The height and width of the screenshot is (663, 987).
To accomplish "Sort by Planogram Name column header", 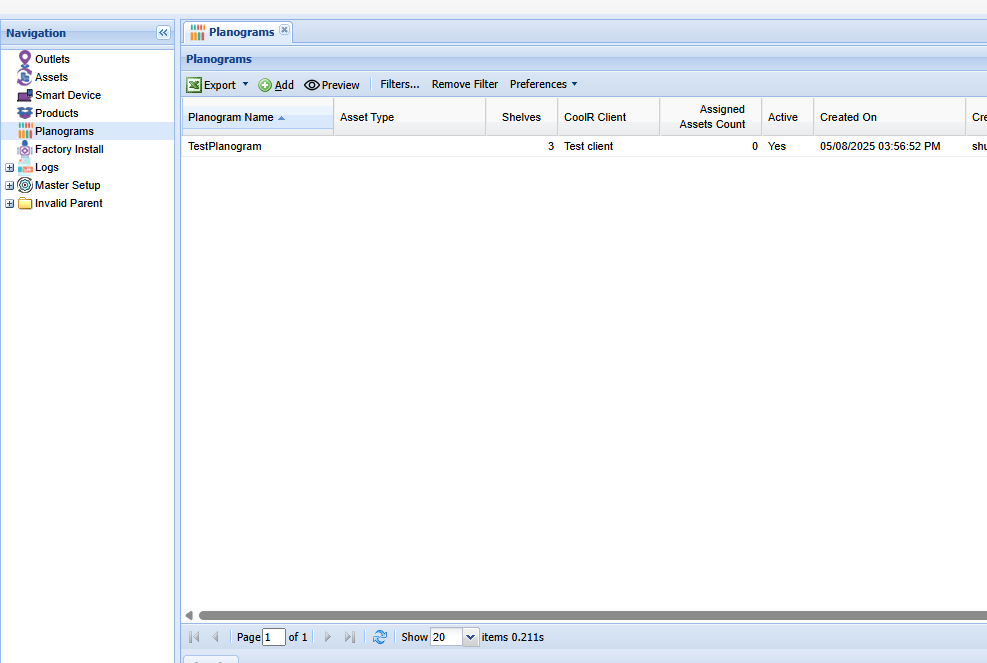I will (x=231, y=117).
